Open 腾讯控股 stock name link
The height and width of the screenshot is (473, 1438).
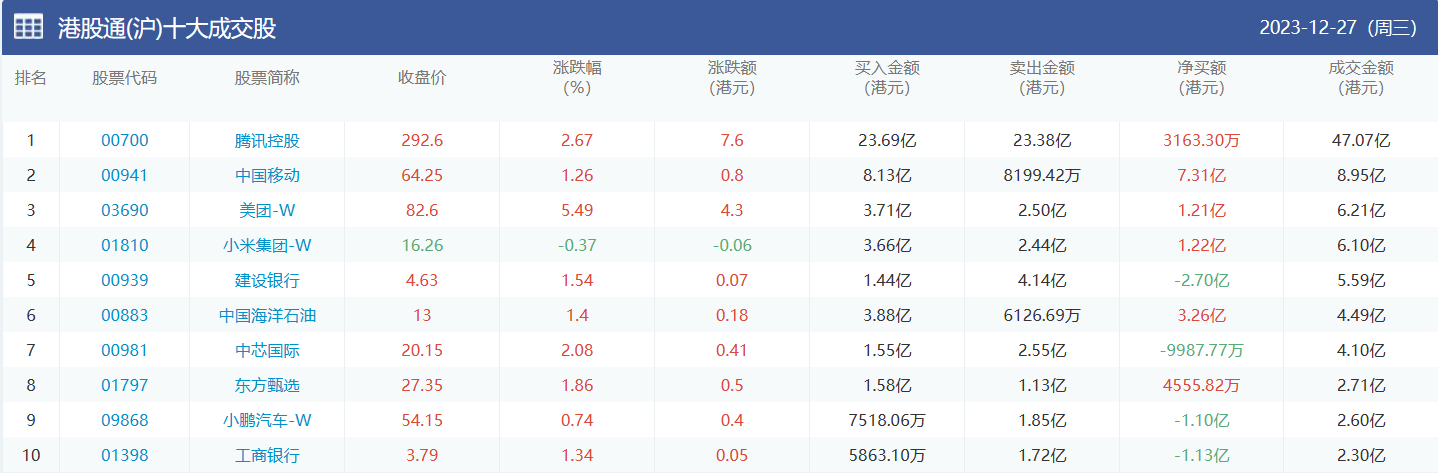(x=267, y=141)
